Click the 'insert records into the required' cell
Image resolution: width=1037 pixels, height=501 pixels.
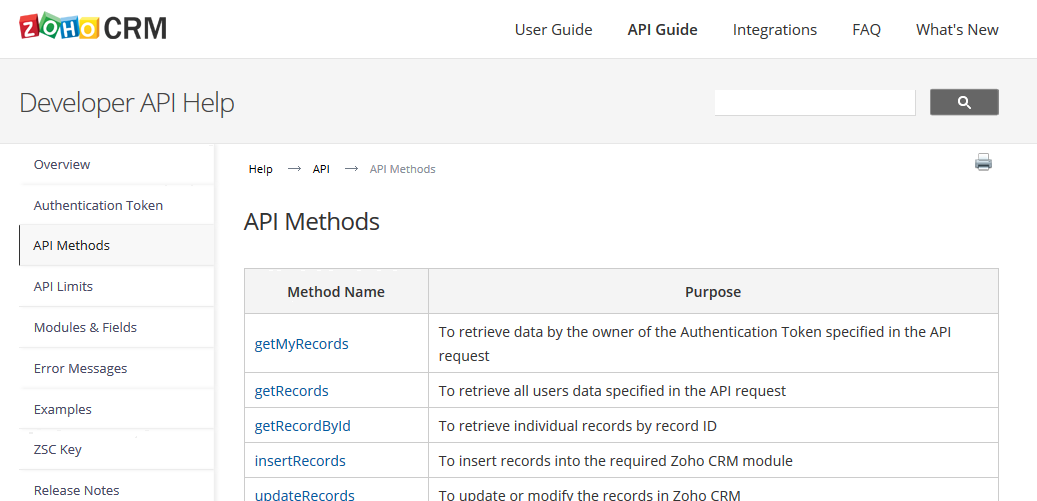click(x=713, y=461)
